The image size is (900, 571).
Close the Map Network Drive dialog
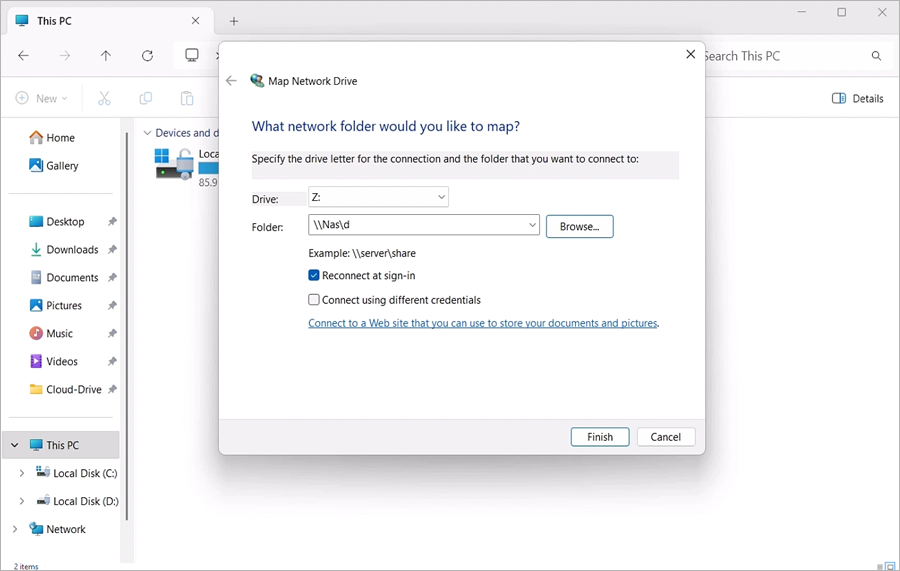pos(690,54)
